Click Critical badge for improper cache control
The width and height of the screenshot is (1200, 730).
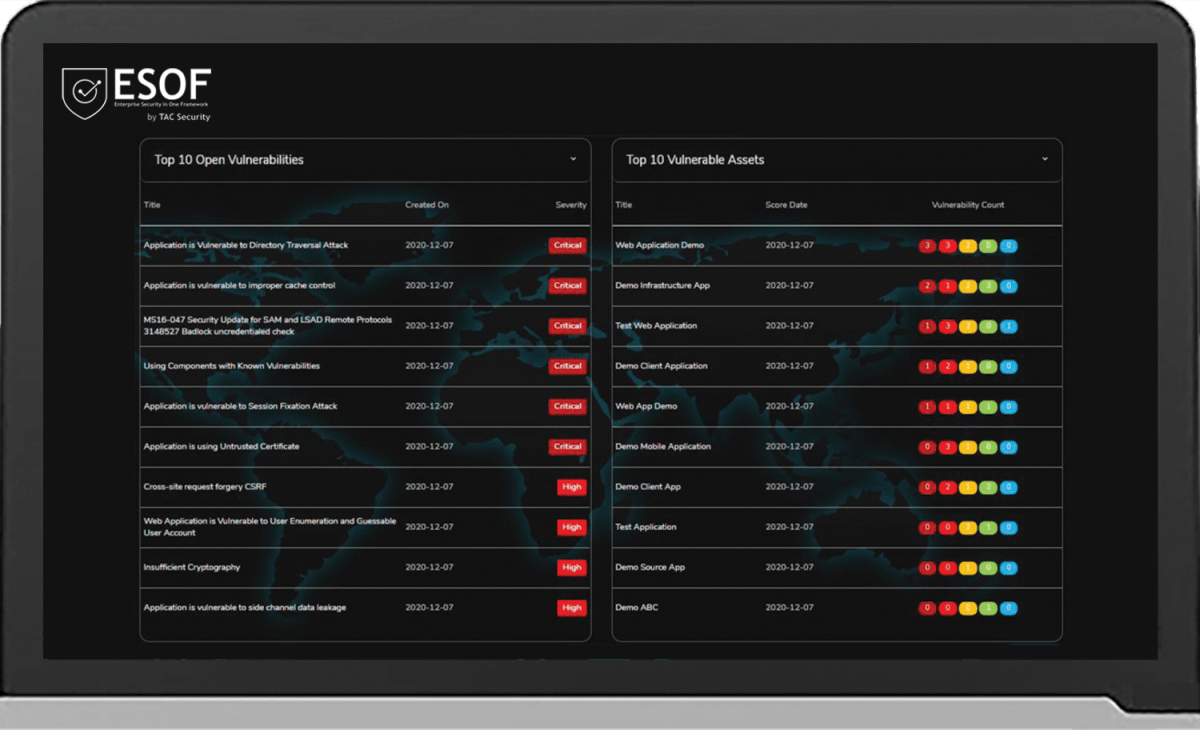[x=568, y=285]
